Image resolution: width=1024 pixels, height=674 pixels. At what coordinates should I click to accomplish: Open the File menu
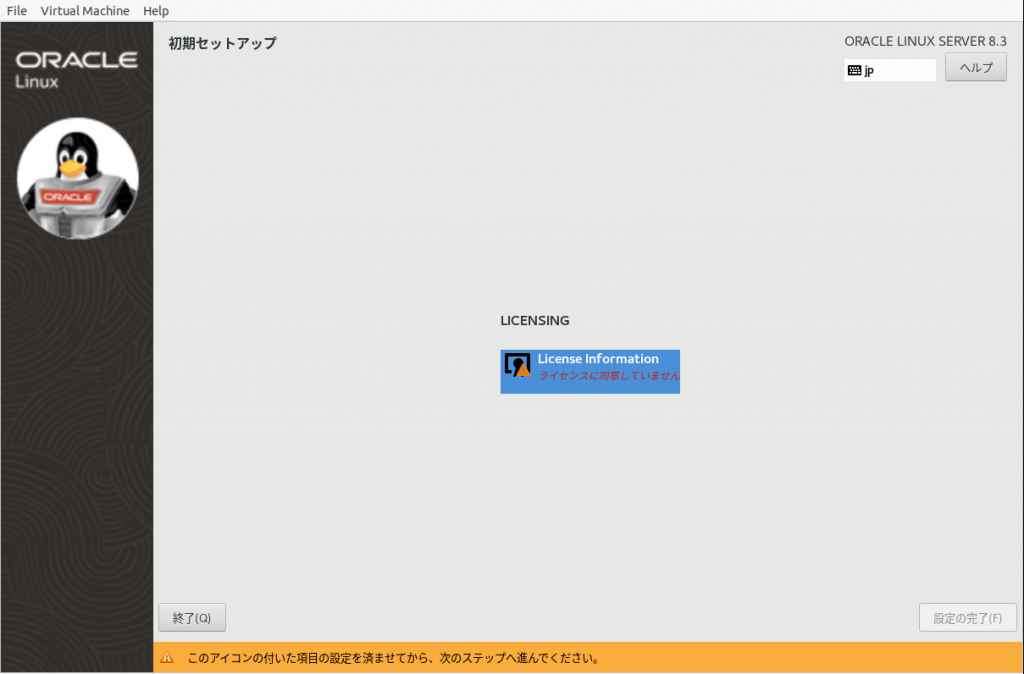tap(17, 11)
